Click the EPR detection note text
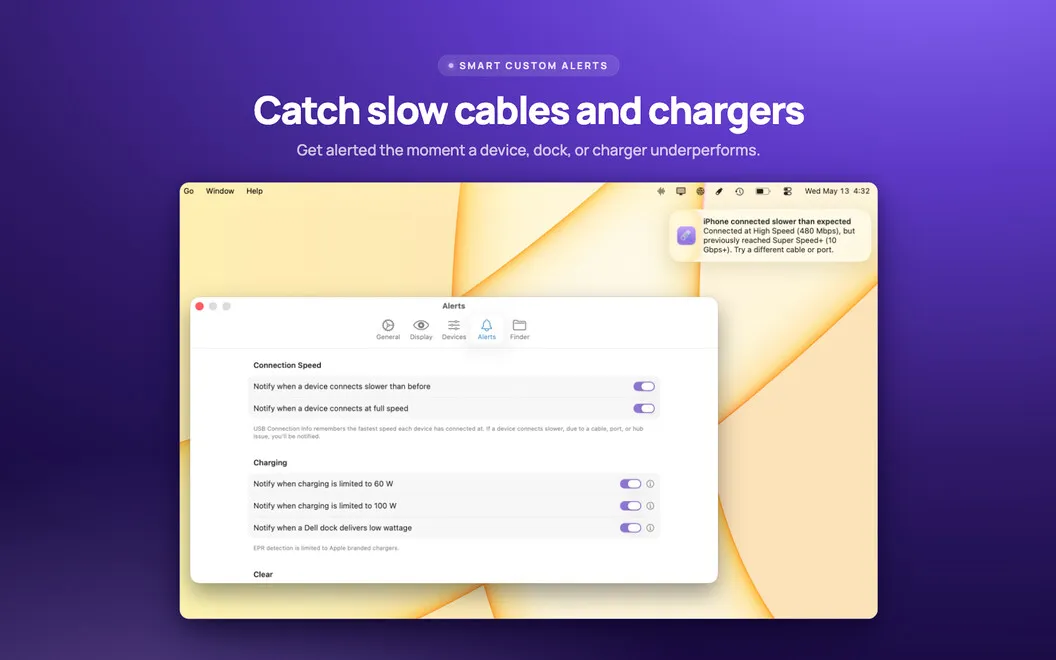This screenshot has height=660, width=1056. 326,548
